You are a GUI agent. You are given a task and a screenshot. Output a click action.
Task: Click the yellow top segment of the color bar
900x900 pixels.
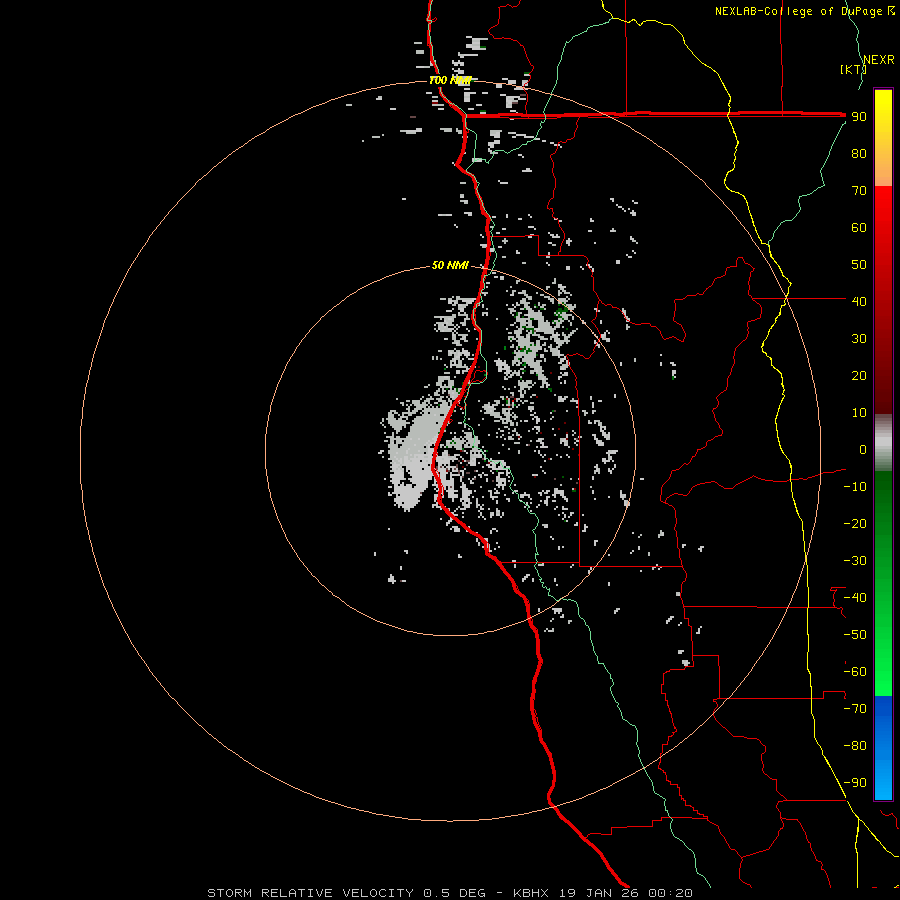coord(883,138)
